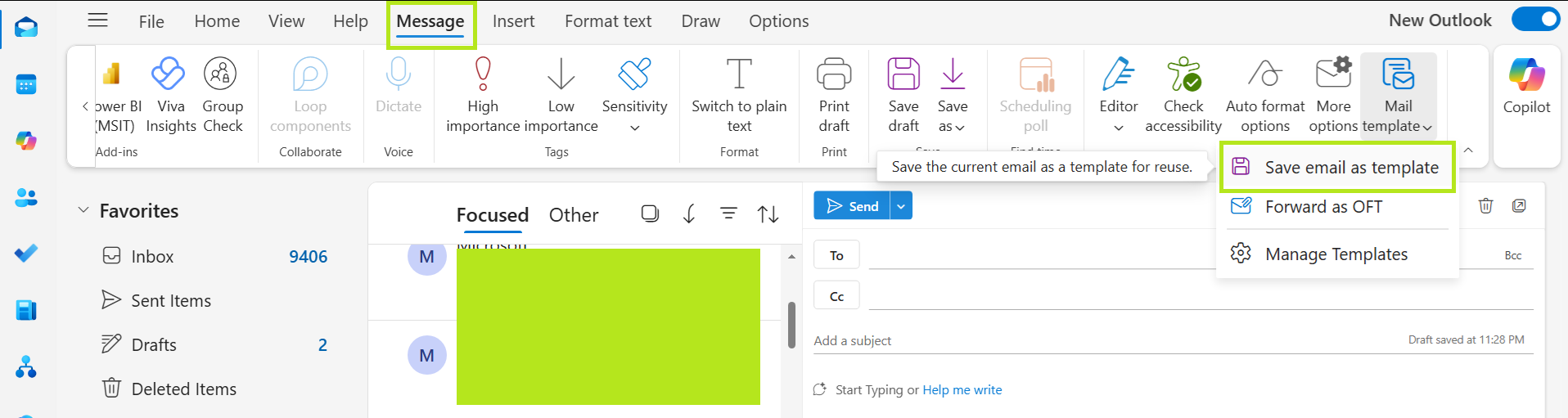
Task: Open Viva Insights add-in
Action: click(x=170, y=75)
